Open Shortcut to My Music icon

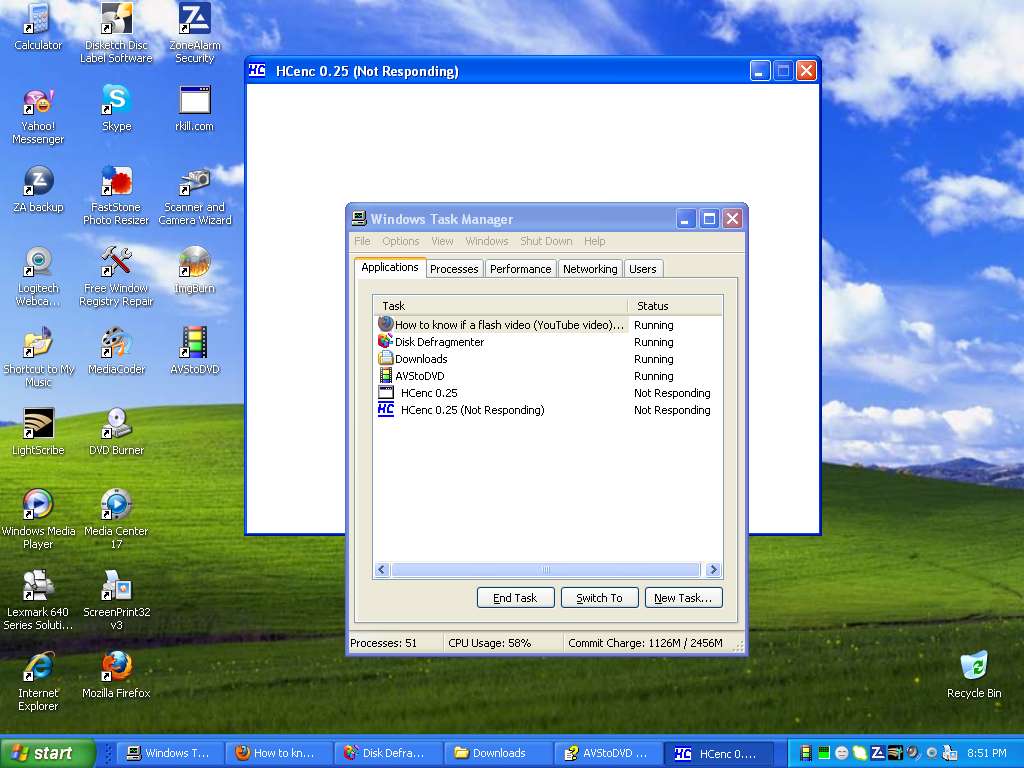(38, 358)
